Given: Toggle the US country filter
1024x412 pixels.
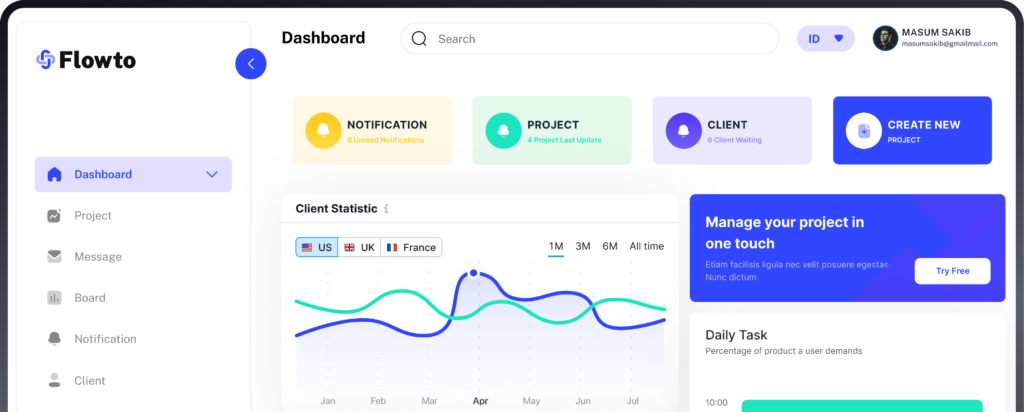Looking at the screenshot, I should pos(316,247).
